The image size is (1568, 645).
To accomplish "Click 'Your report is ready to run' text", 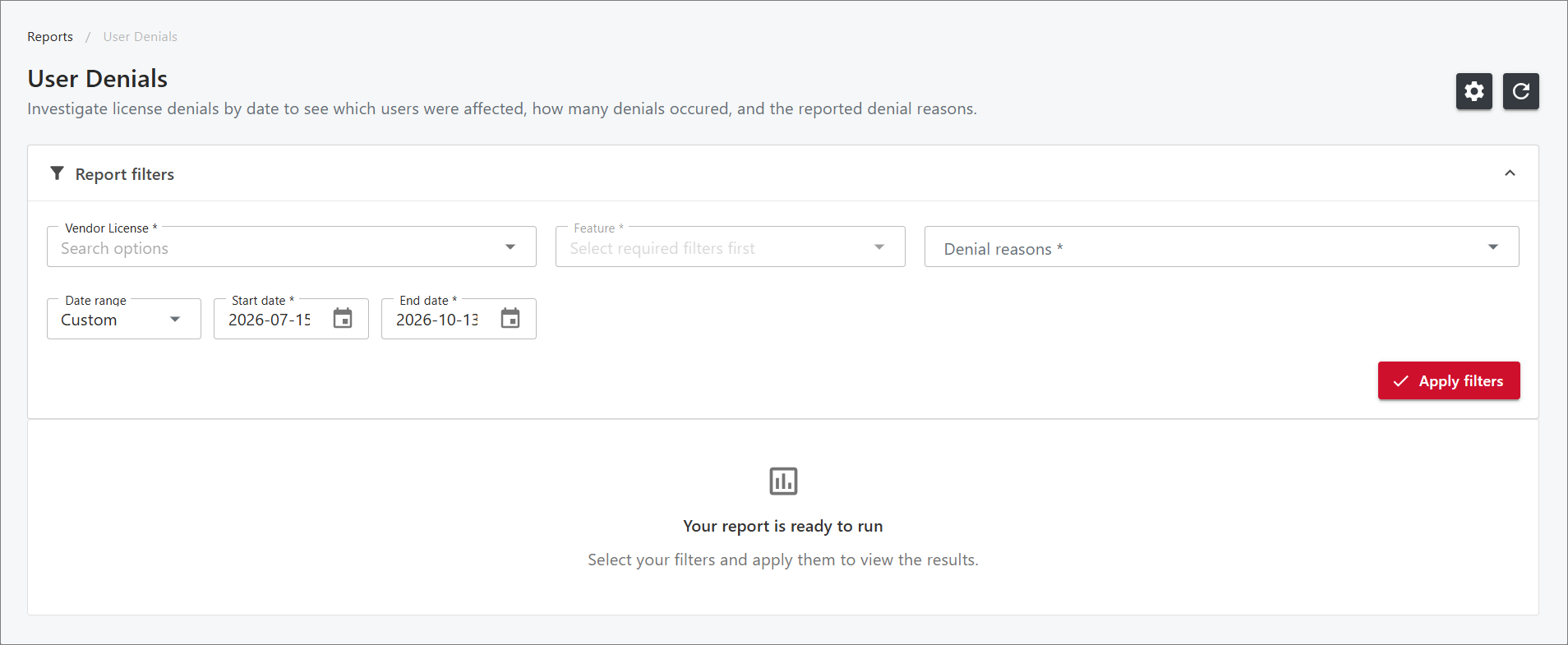I will click(x=783, y=526).
